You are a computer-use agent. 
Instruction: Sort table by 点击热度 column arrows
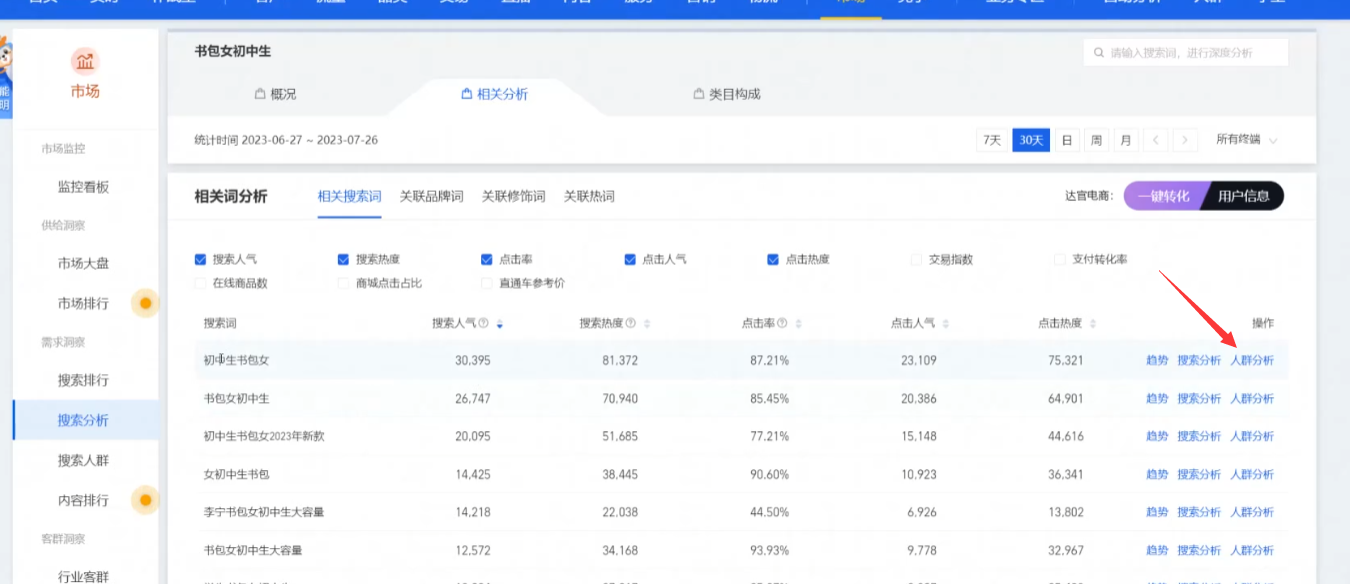pyautogui.click(x=1093, y=324)
